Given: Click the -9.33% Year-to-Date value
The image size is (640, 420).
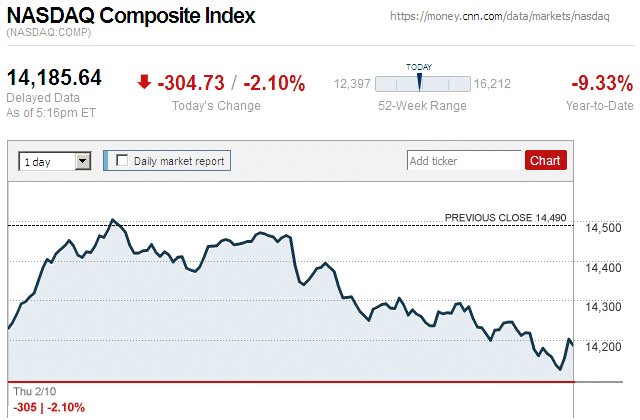Looking at the screenshot, I should coord(601,83).
